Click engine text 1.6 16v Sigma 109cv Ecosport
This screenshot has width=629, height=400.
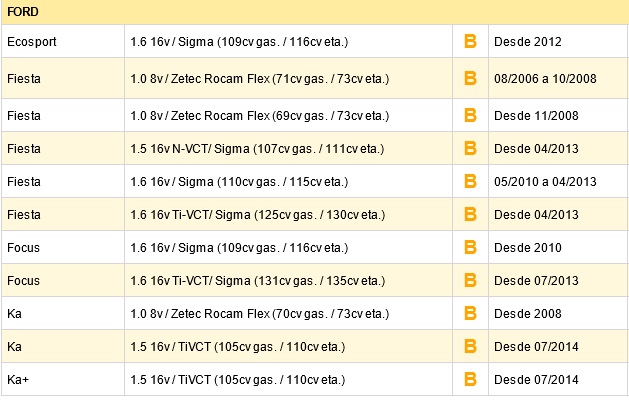pos(239,42)
